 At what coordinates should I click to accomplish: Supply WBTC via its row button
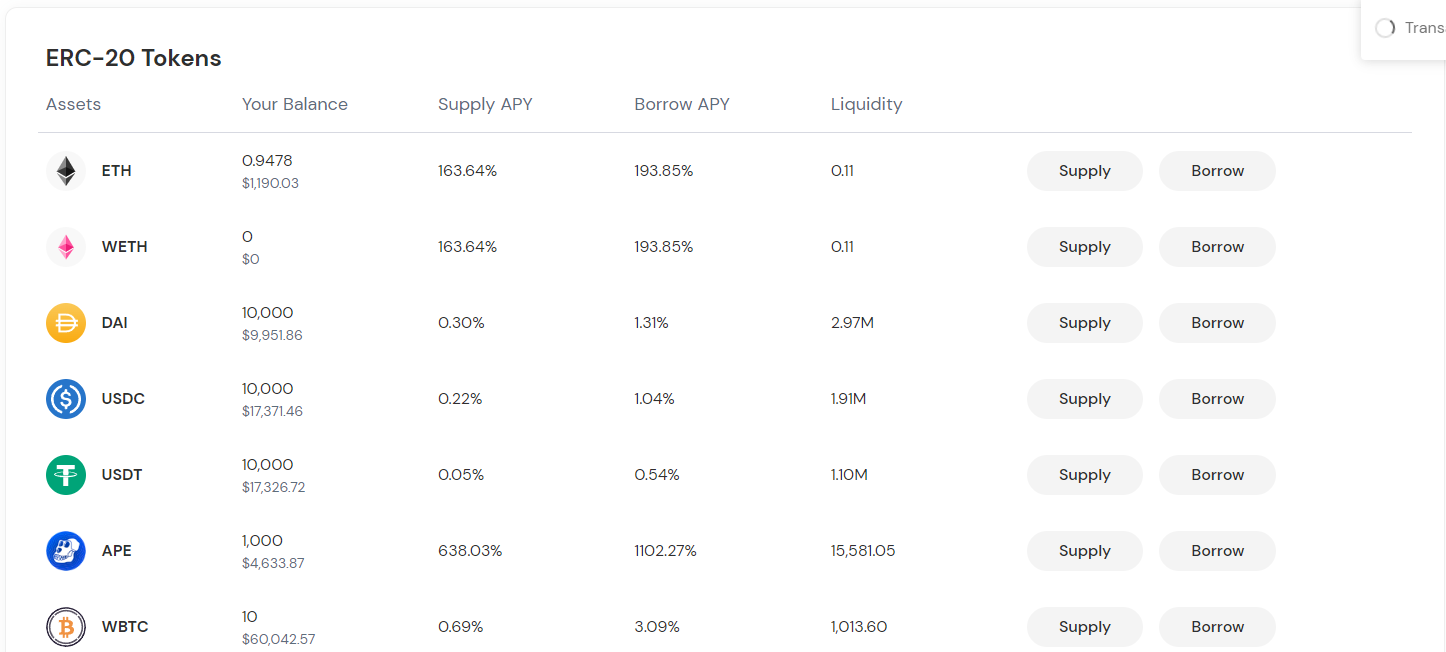(1084, 627)
